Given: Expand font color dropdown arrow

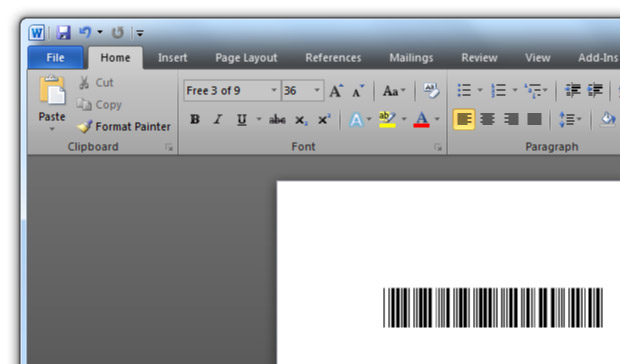Looking at the screenshot, I should pos(437,119).
